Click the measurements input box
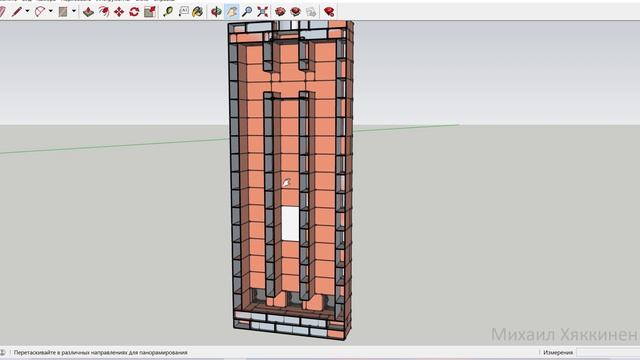640x360 pixels. tap(609, 352)
